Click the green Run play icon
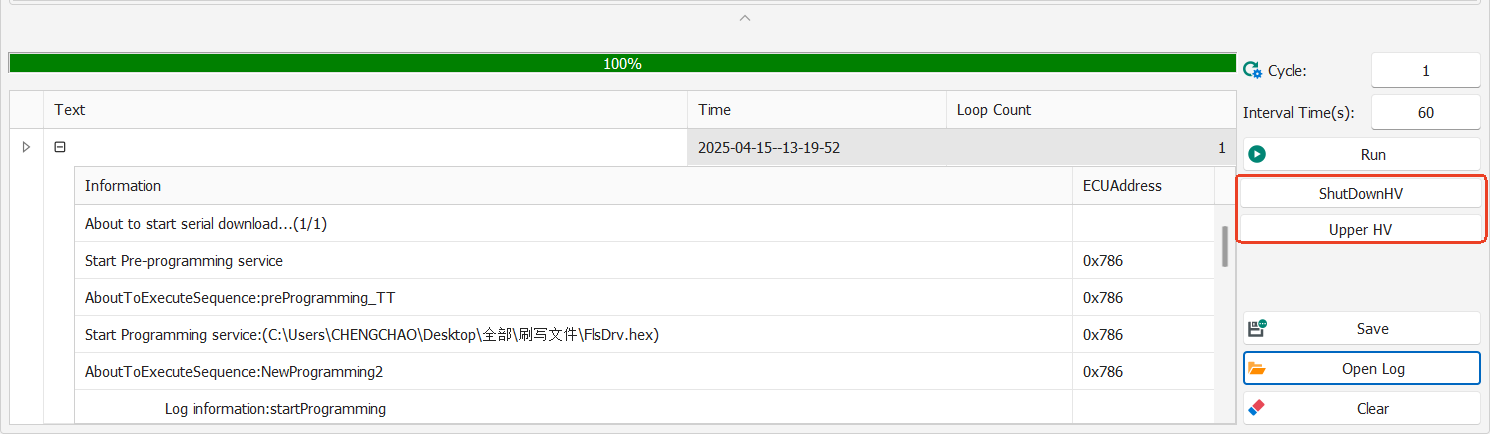The height and width of the screenshot is (434, 1490). 1257,154
